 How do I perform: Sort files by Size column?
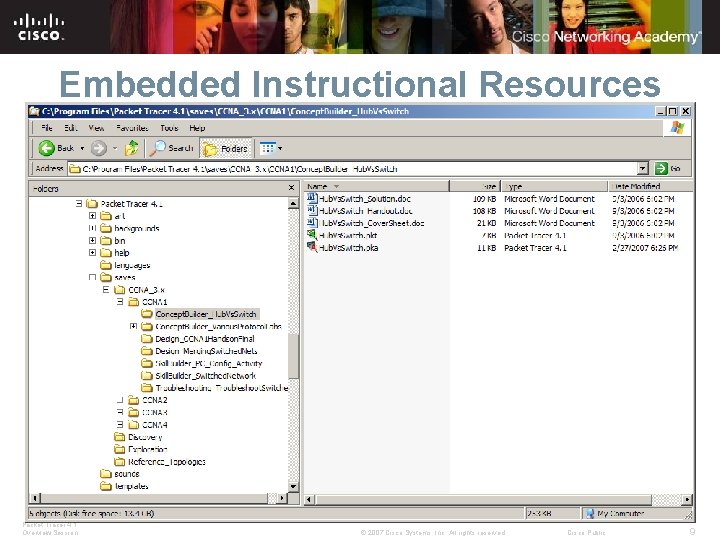474,186
